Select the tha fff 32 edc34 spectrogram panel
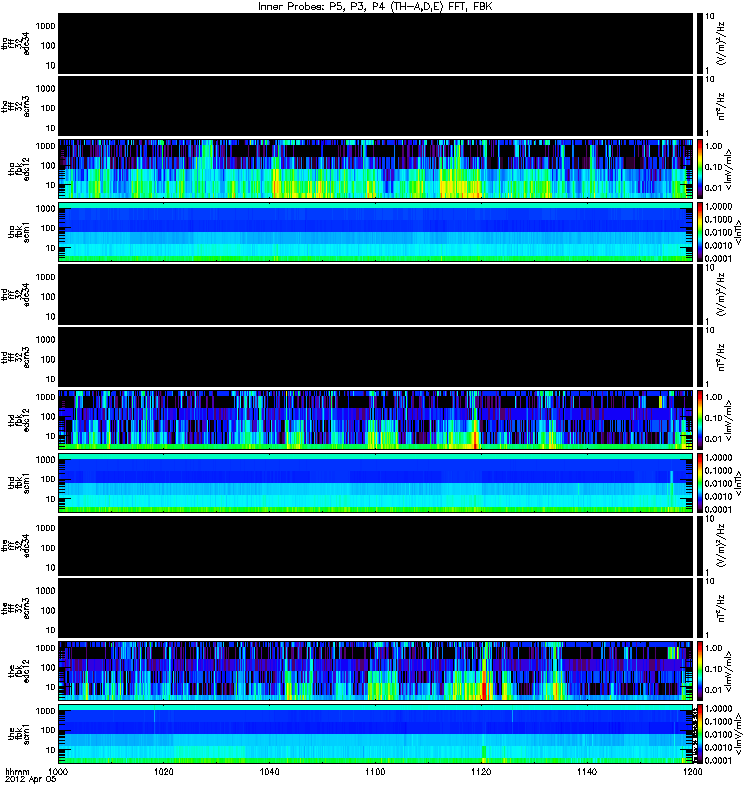Viewport: 750px width, 800px height. (376, 44)
